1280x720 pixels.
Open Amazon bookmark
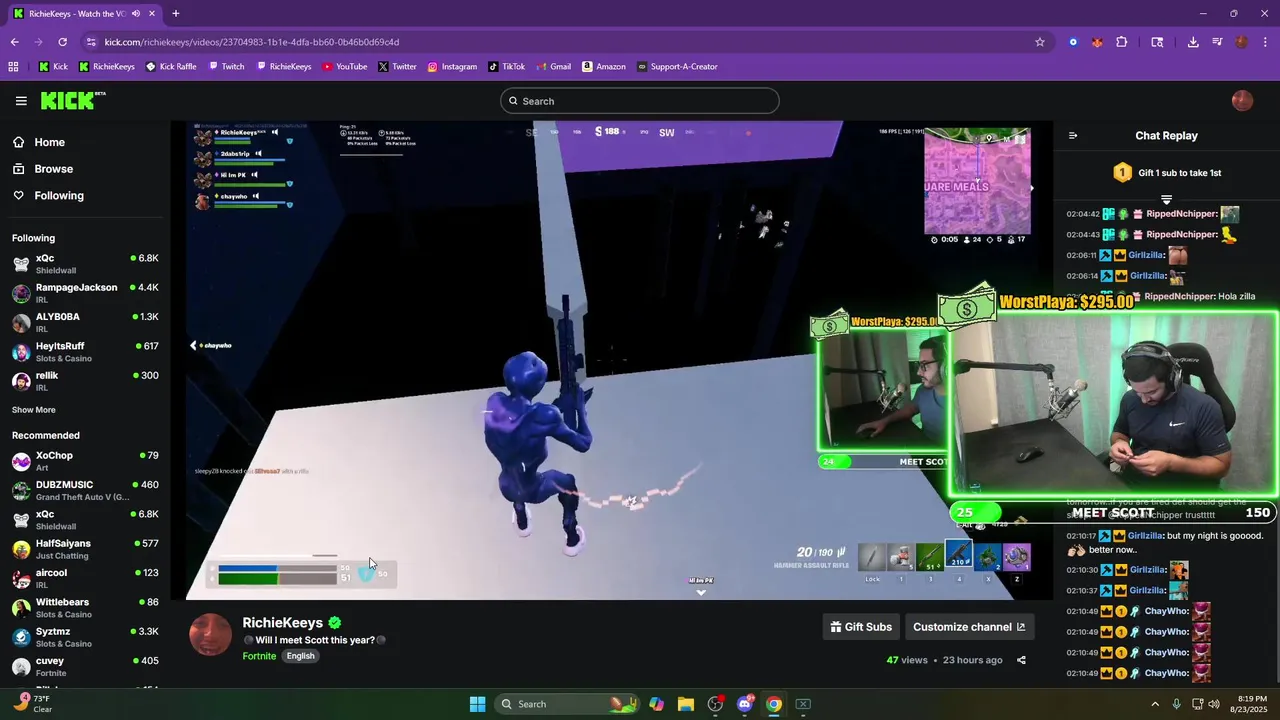point(603,67)
